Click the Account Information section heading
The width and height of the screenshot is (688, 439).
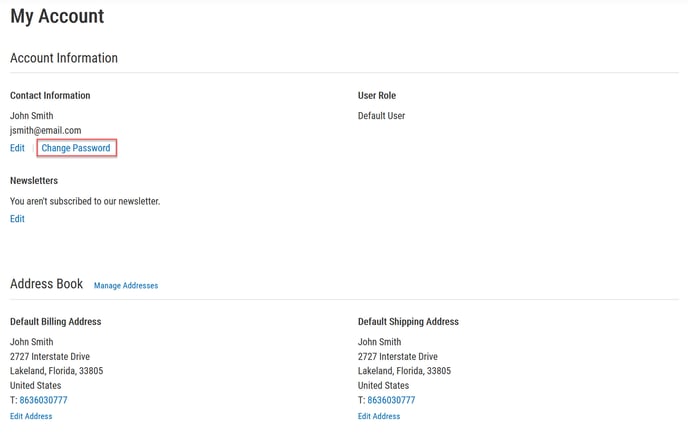point(64,58)
